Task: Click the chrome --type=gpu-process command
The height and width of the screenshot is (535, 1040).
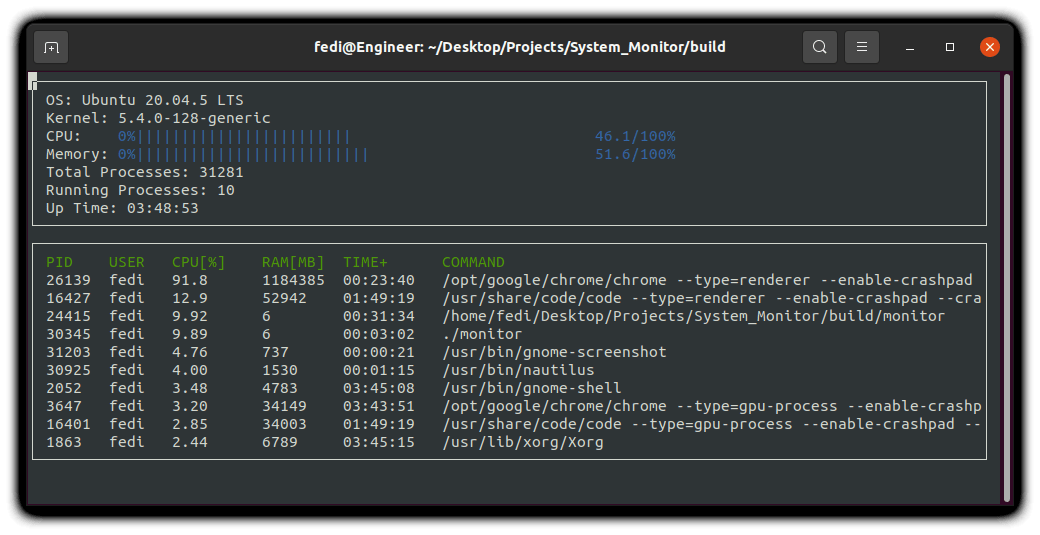Action: (712, 406)
